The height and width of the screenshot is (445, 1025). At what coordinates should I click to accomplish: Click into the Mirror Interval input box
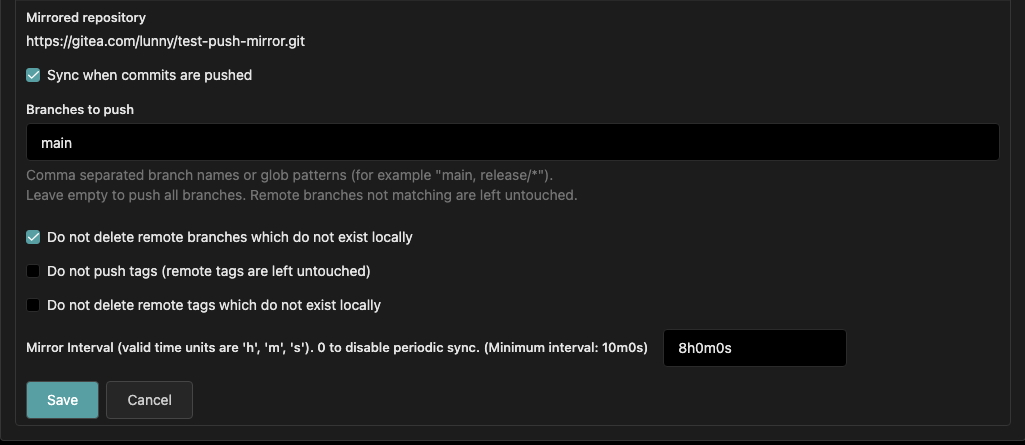tap(755, 348)
